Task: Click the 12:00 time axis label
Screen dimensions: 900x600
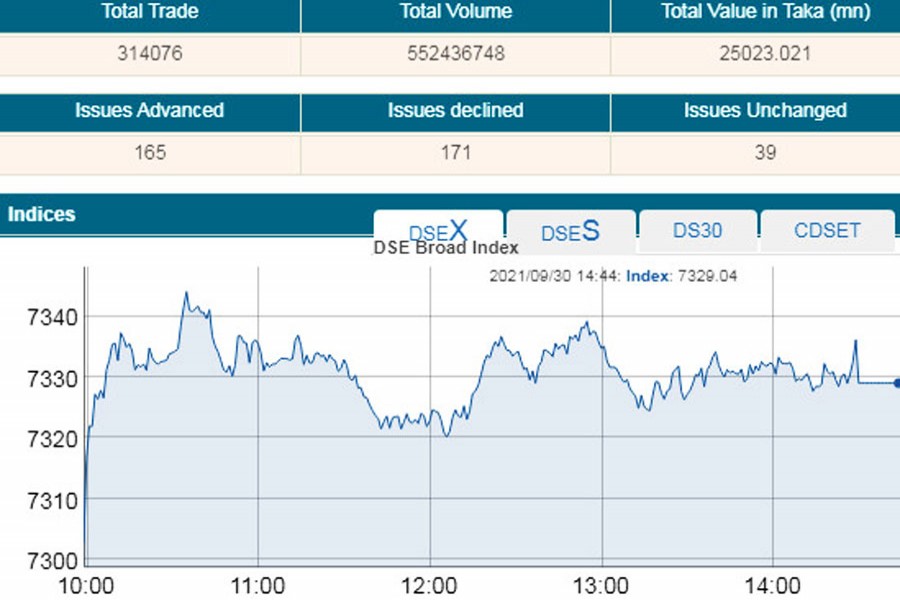Action: pos(430,585)
